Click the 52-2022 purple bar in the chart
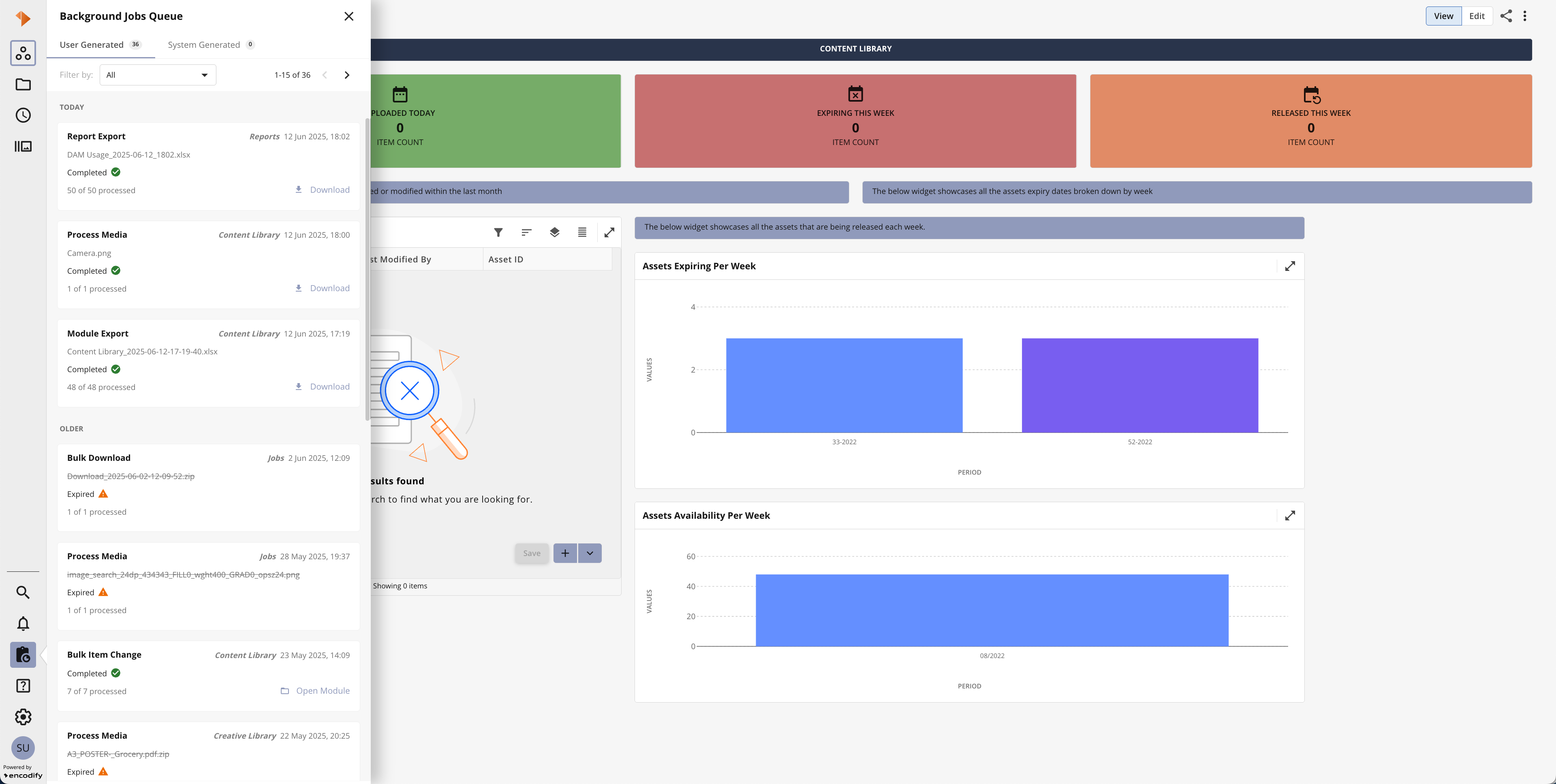 [1140, 385]
